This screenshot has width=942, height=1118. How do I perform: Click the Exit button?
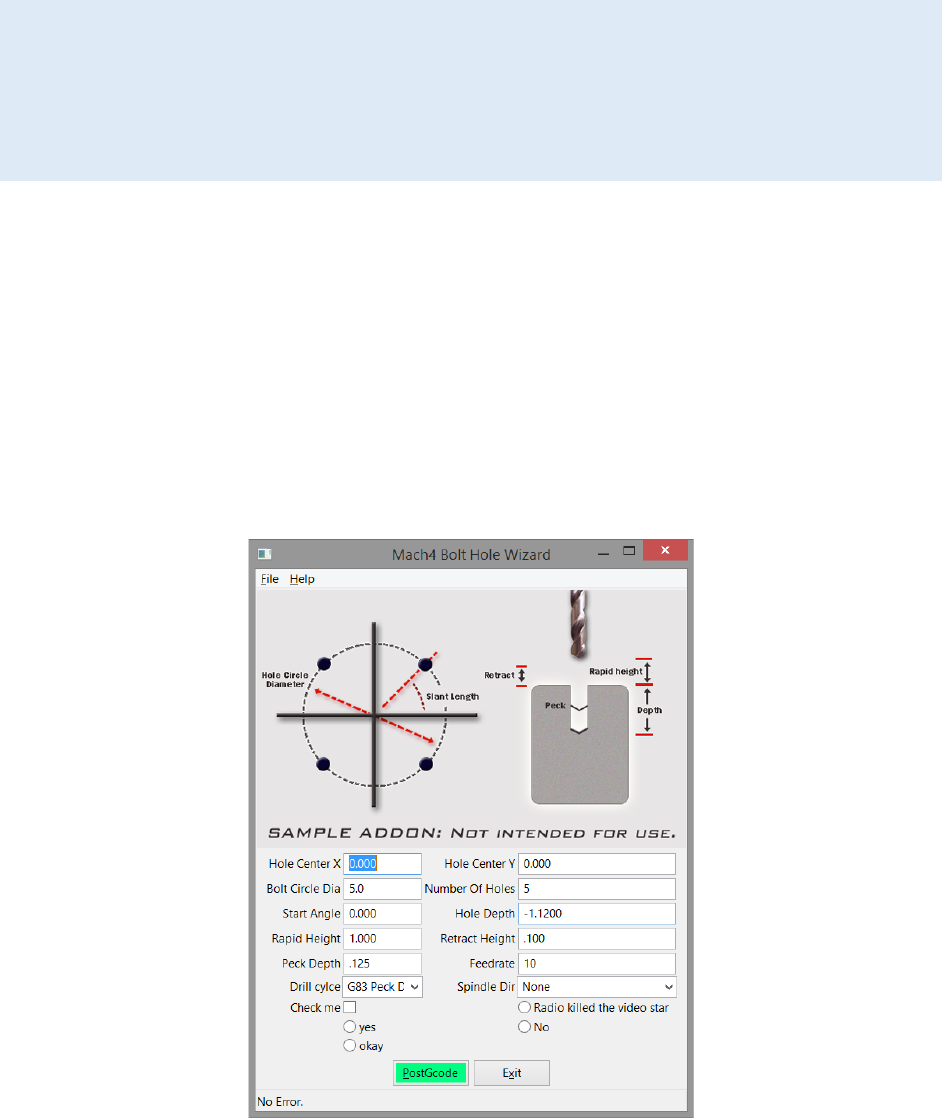[x=512, y=1073]
